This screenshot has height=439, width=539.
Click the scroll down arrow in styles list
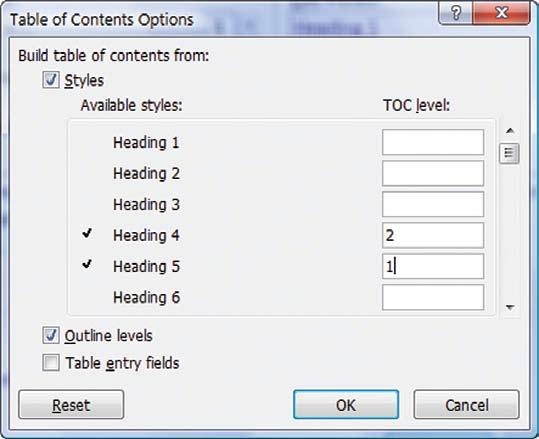pyautogui.click(x=510, y=307)
